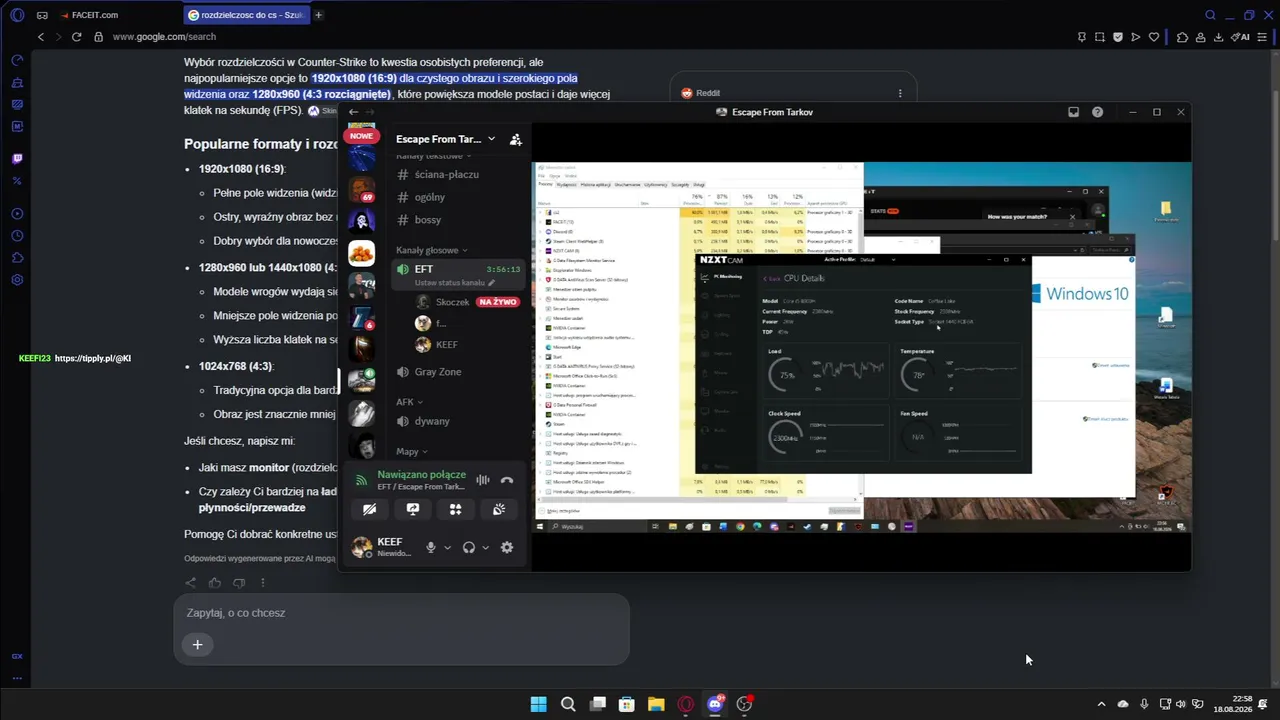Open the Discord inbox
The height and width of the screenshot is (720, 1280).
pyautogui.click(x=1073, y=112)
